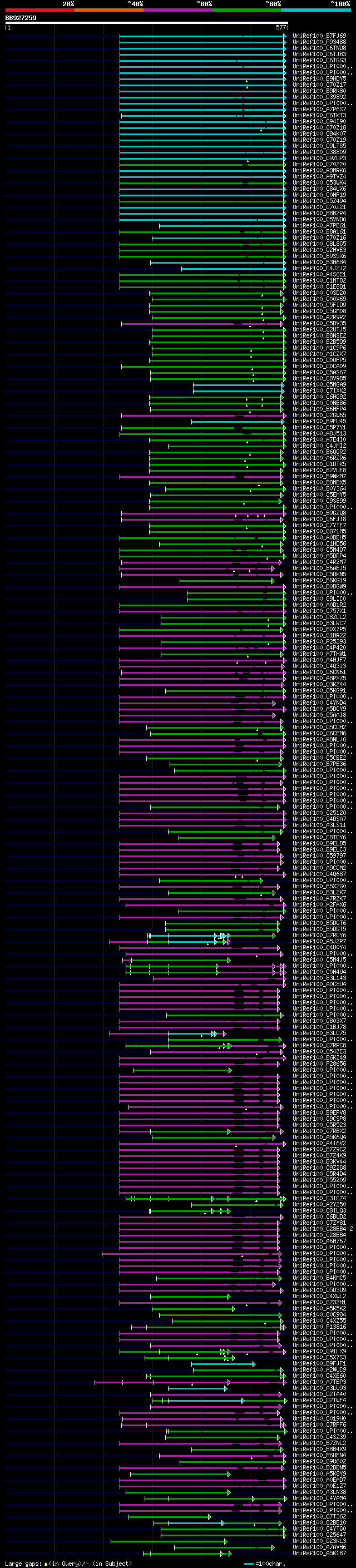Select UniRef100_Q9LIC0 entry
This screenshot has height=1568, width=356.
pyautogui.click(x=319, y=598)
